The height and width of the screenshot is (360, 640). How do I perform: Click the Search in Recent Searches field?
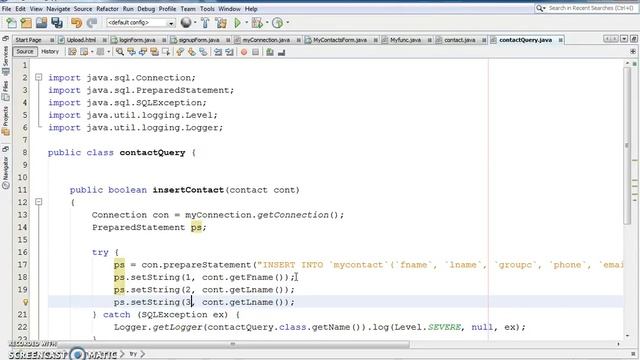[x=591, y=8]
